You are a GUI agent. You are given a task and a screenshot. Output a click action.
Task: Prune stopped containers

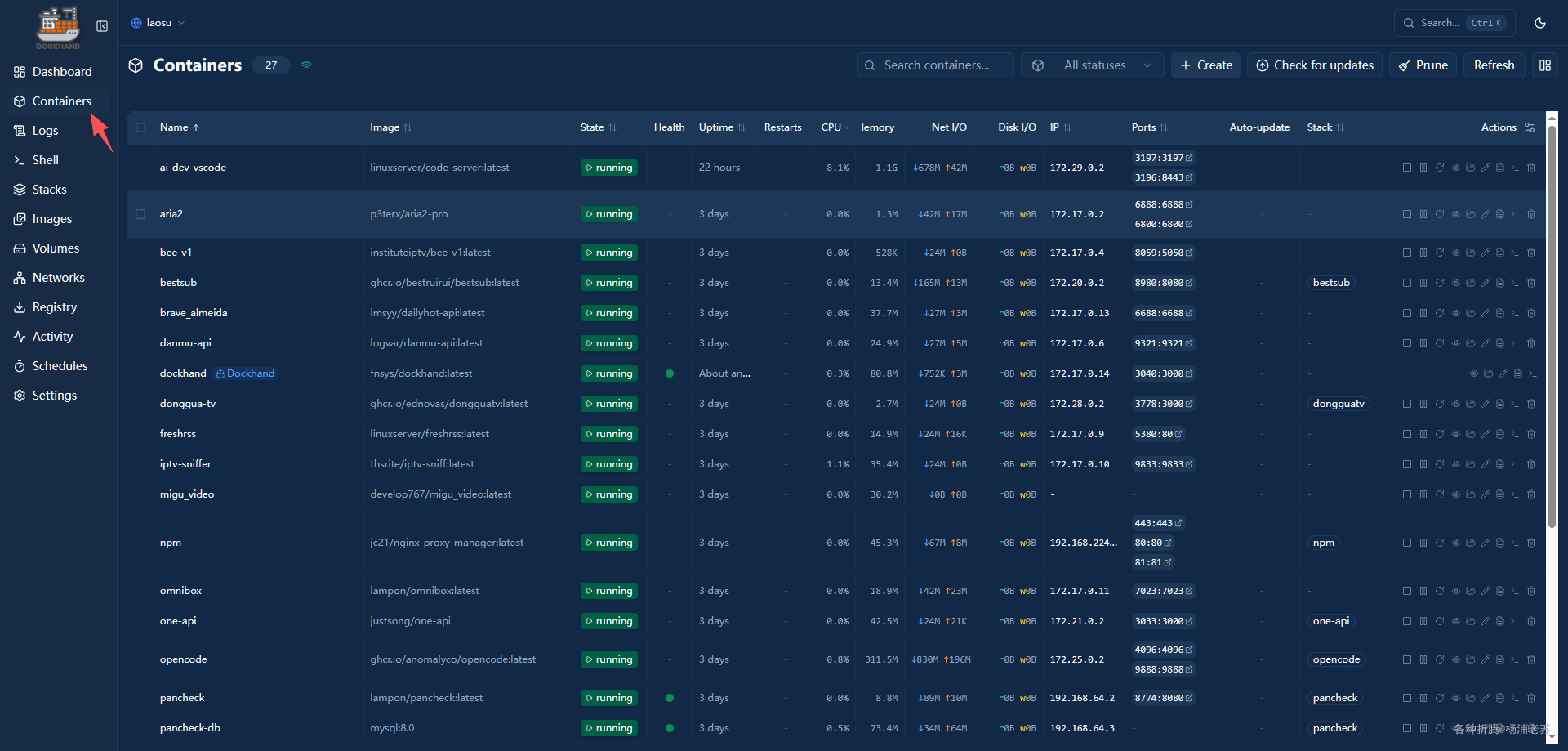pyautogui.click(x=1423, y=65)
